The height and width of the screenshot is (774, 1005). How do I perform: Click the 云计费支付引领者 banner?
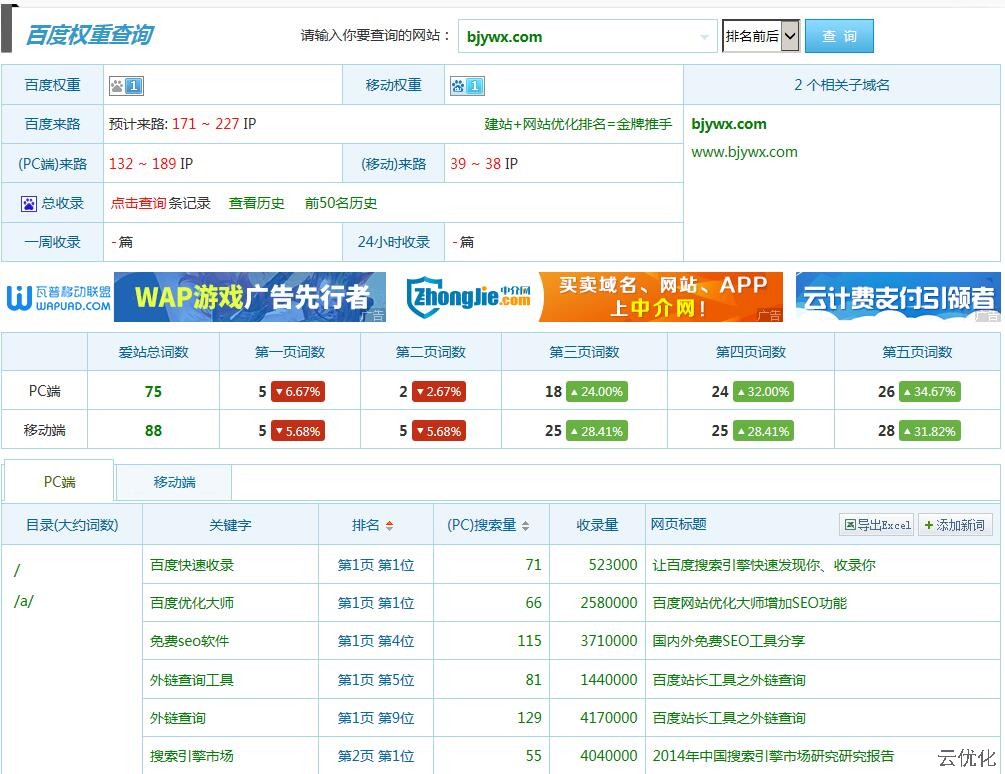click(898, 297)
